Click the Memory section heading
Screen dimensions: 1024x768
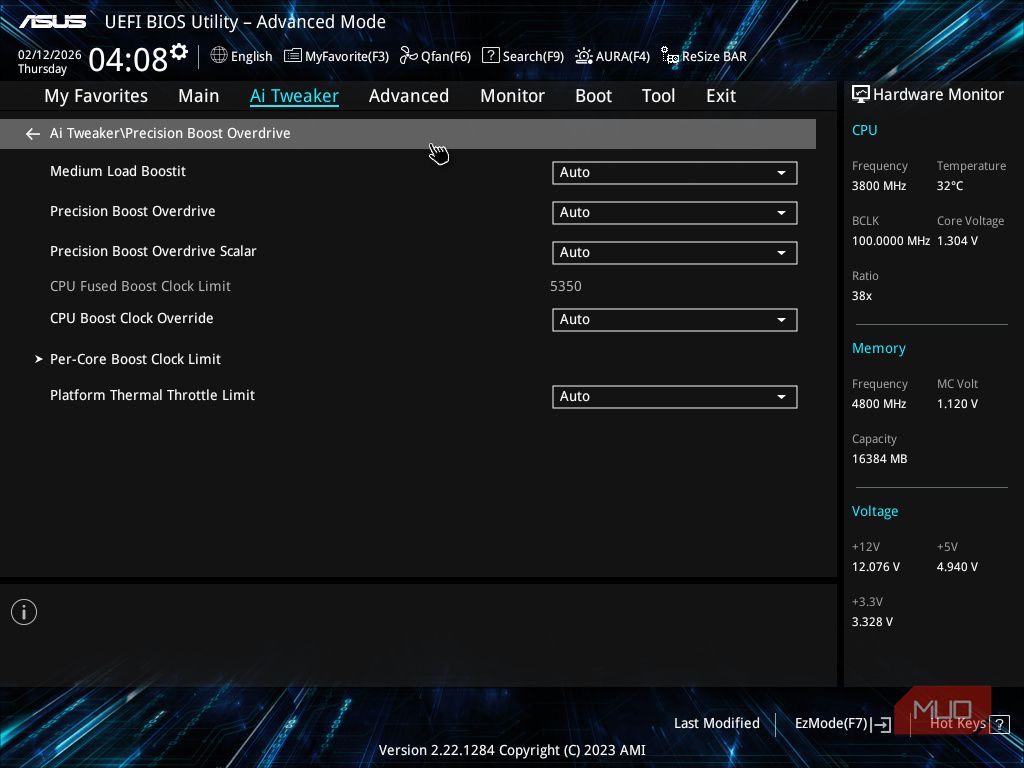tap(878, 349)
